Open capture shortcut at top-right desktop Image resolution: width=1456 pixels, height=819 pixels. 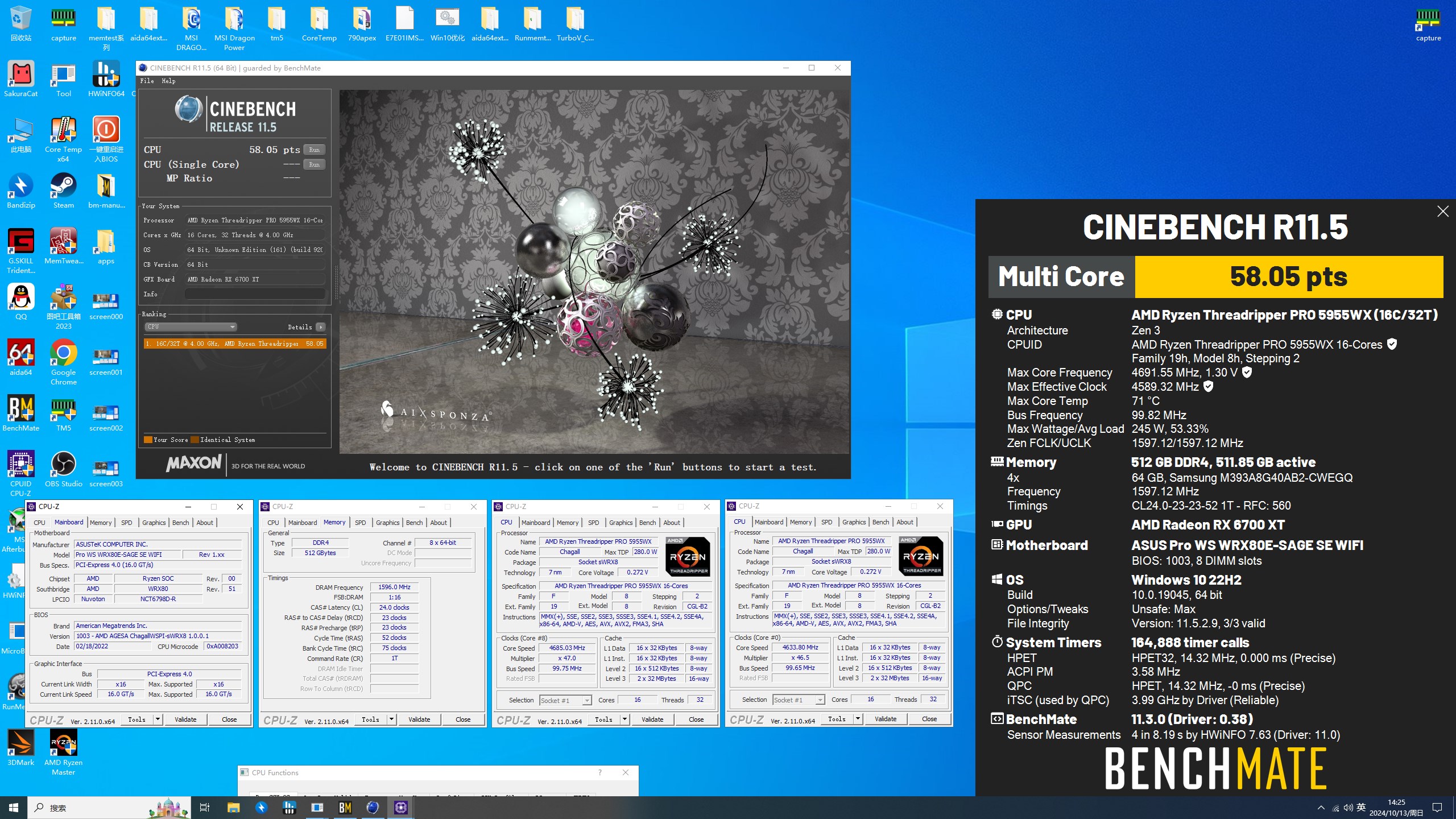[1428, 24]
